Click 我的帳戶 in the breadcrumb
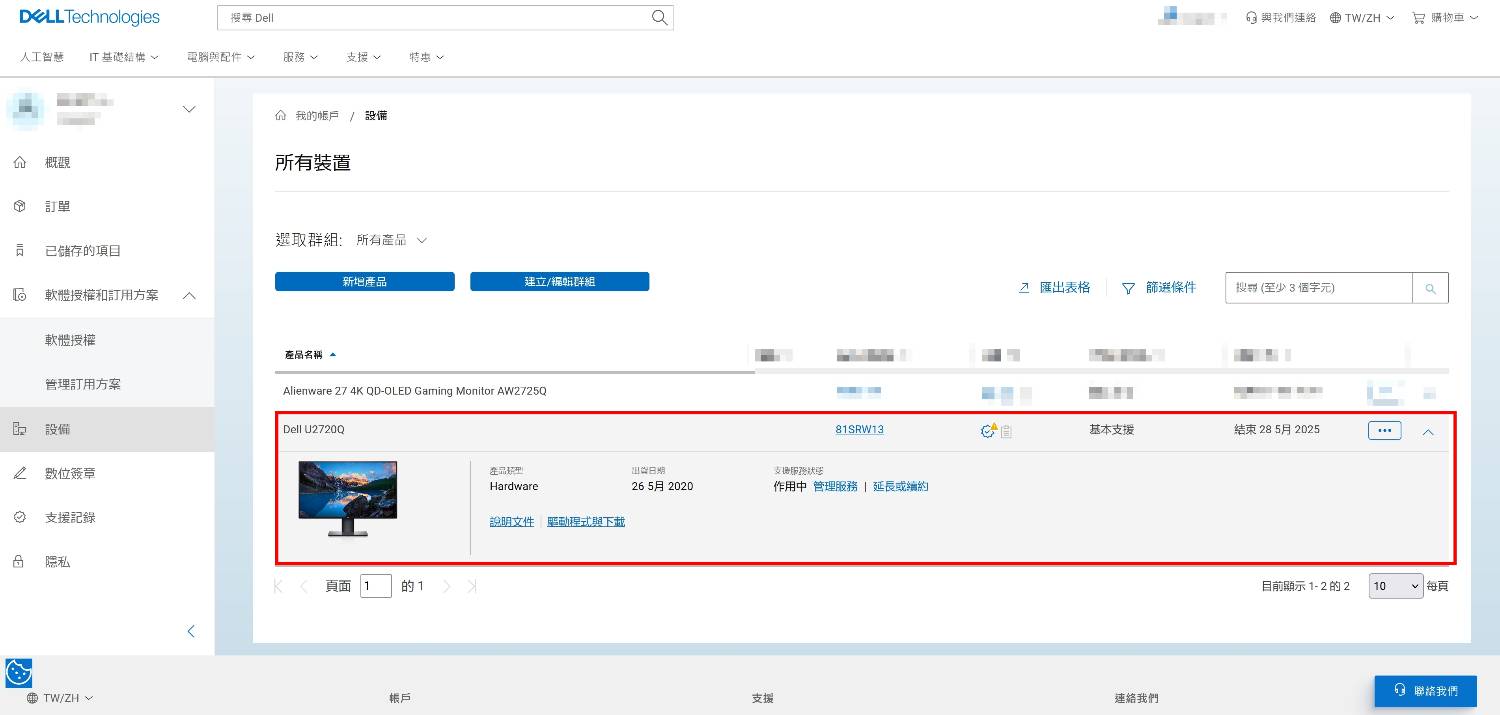 [x=317, y=116]
